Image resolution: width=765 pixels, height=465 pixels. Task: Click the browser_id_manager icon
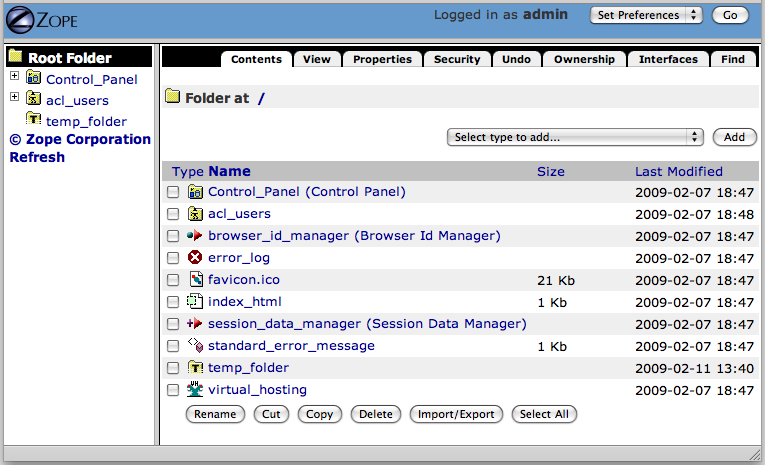(x=195, y=236)
